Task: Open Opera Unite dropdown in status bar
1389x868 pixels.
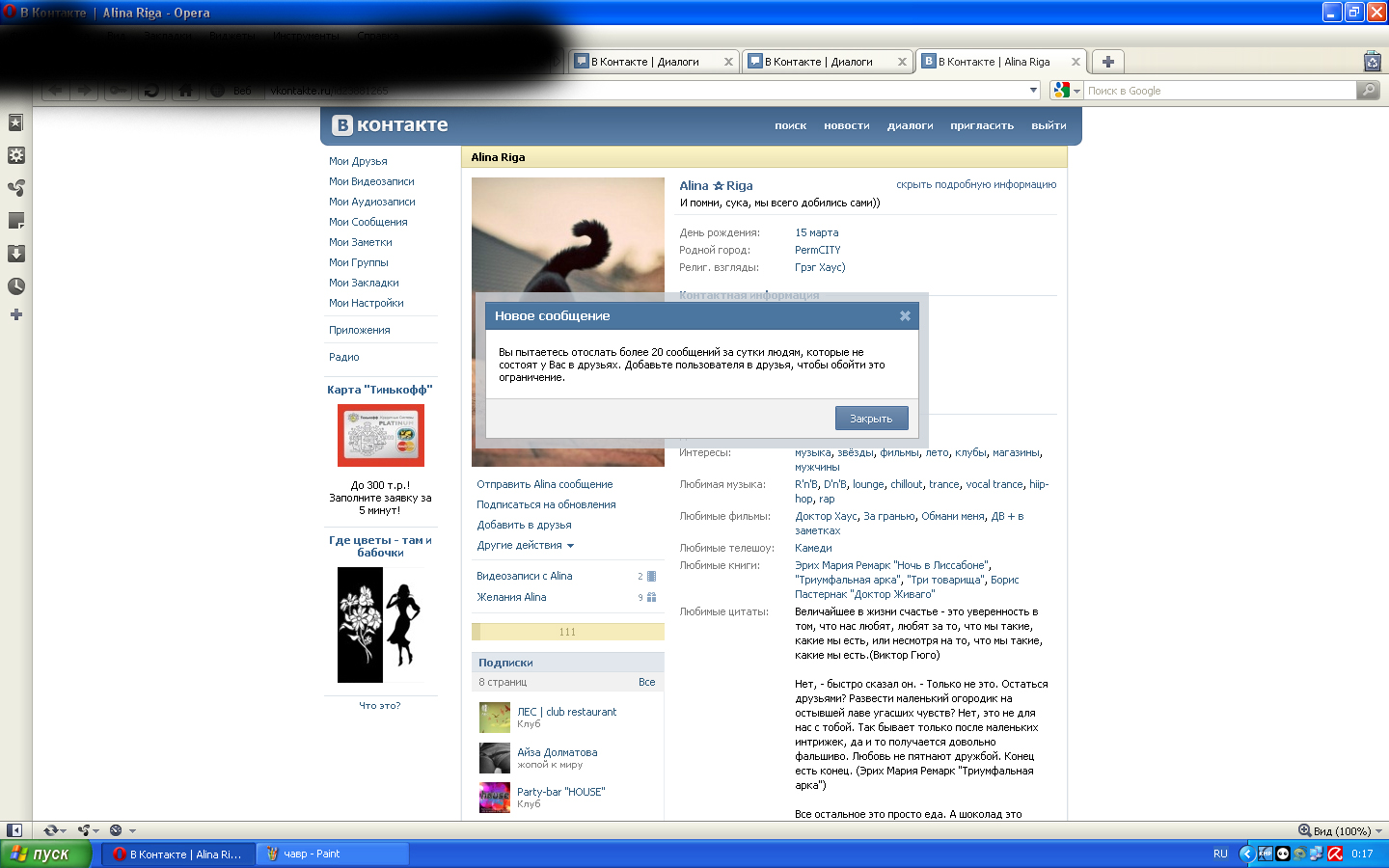Action: click(89, 830)
